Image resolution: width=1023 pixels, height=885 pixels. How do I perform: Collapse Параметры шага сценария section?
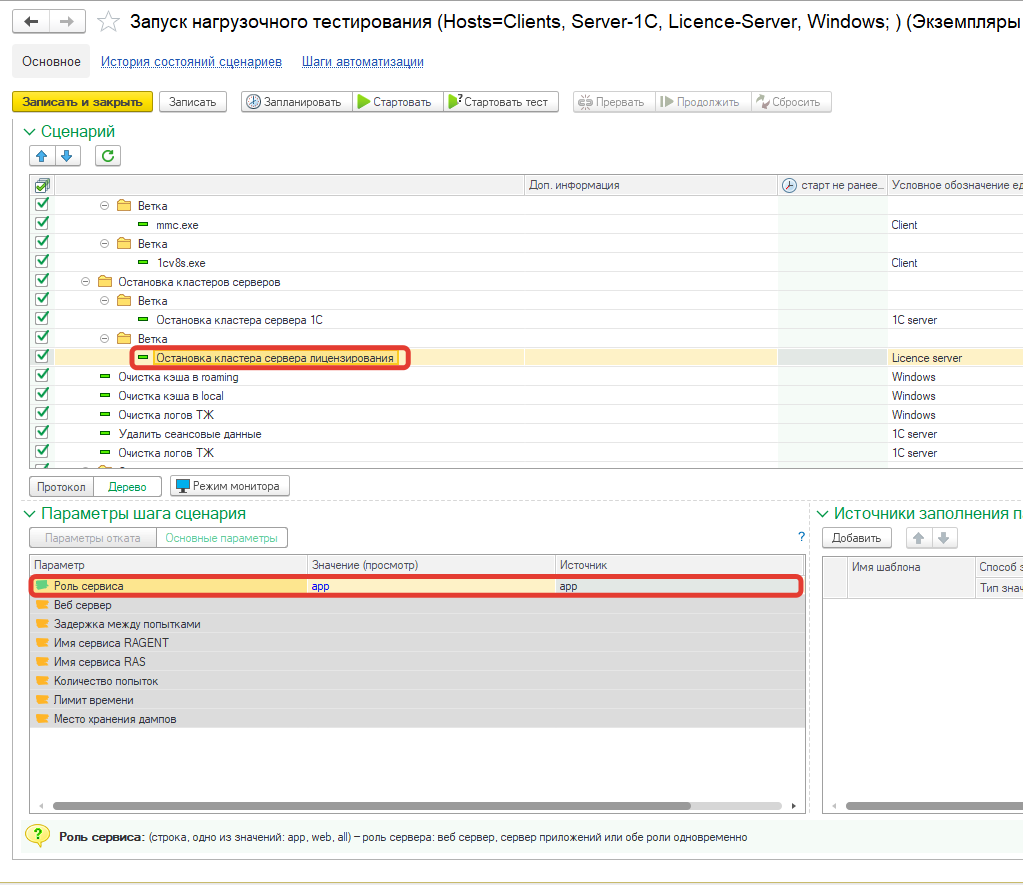(29, 514)
